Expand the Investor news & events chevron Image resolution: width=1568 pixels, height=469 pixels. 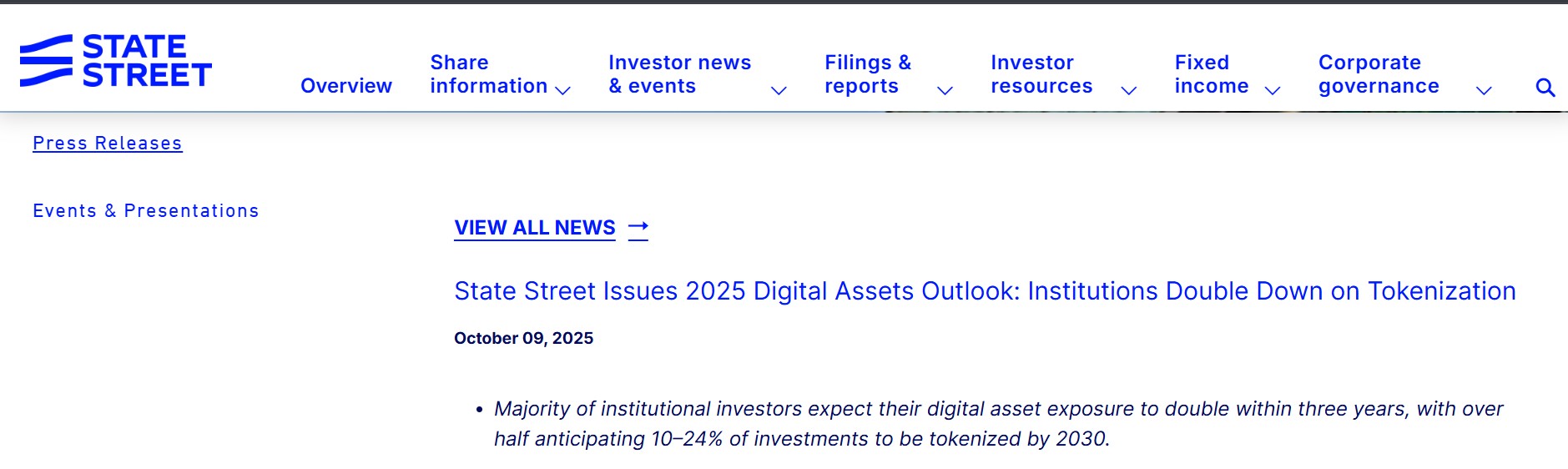pyautogui.click(x=779, y=90)
